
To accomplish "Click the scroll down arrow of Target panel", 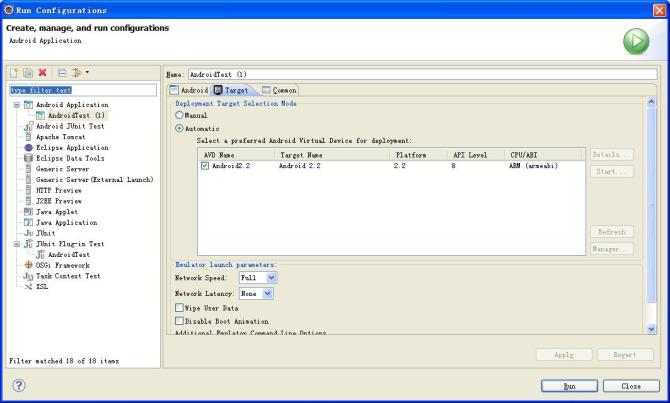I will click(651, 329).
